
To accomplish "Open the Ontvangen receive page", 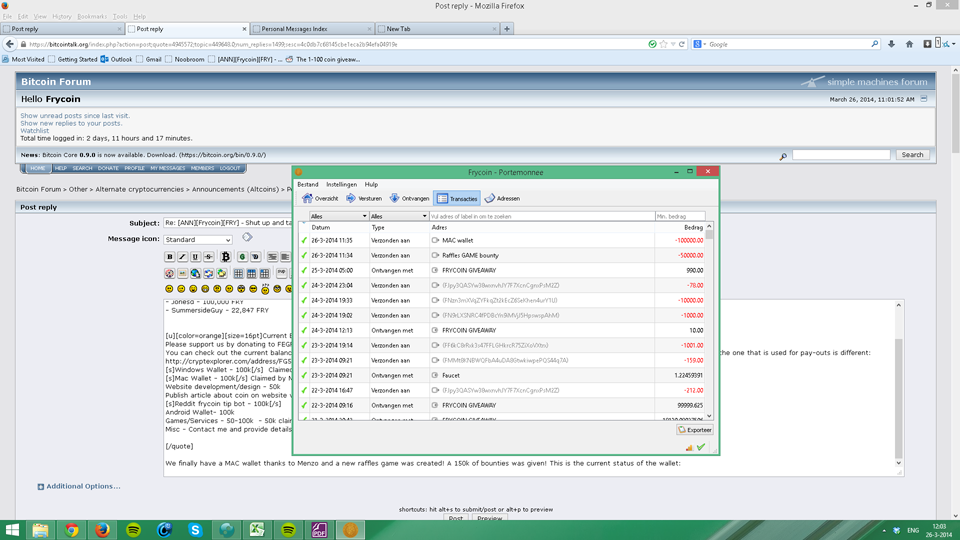I will coord(409,199).
